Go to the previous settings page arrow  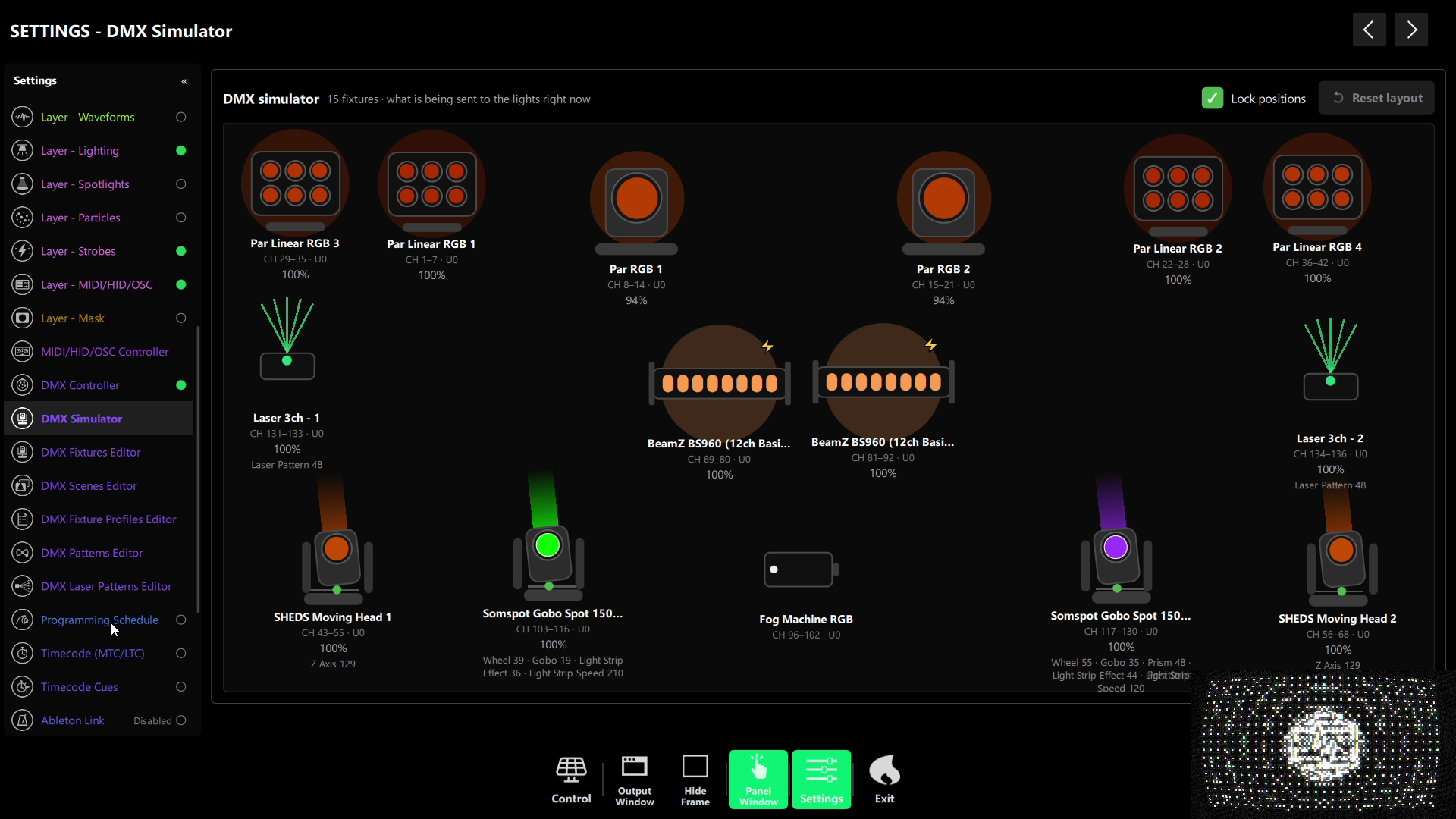click(x=1369, y=30)
